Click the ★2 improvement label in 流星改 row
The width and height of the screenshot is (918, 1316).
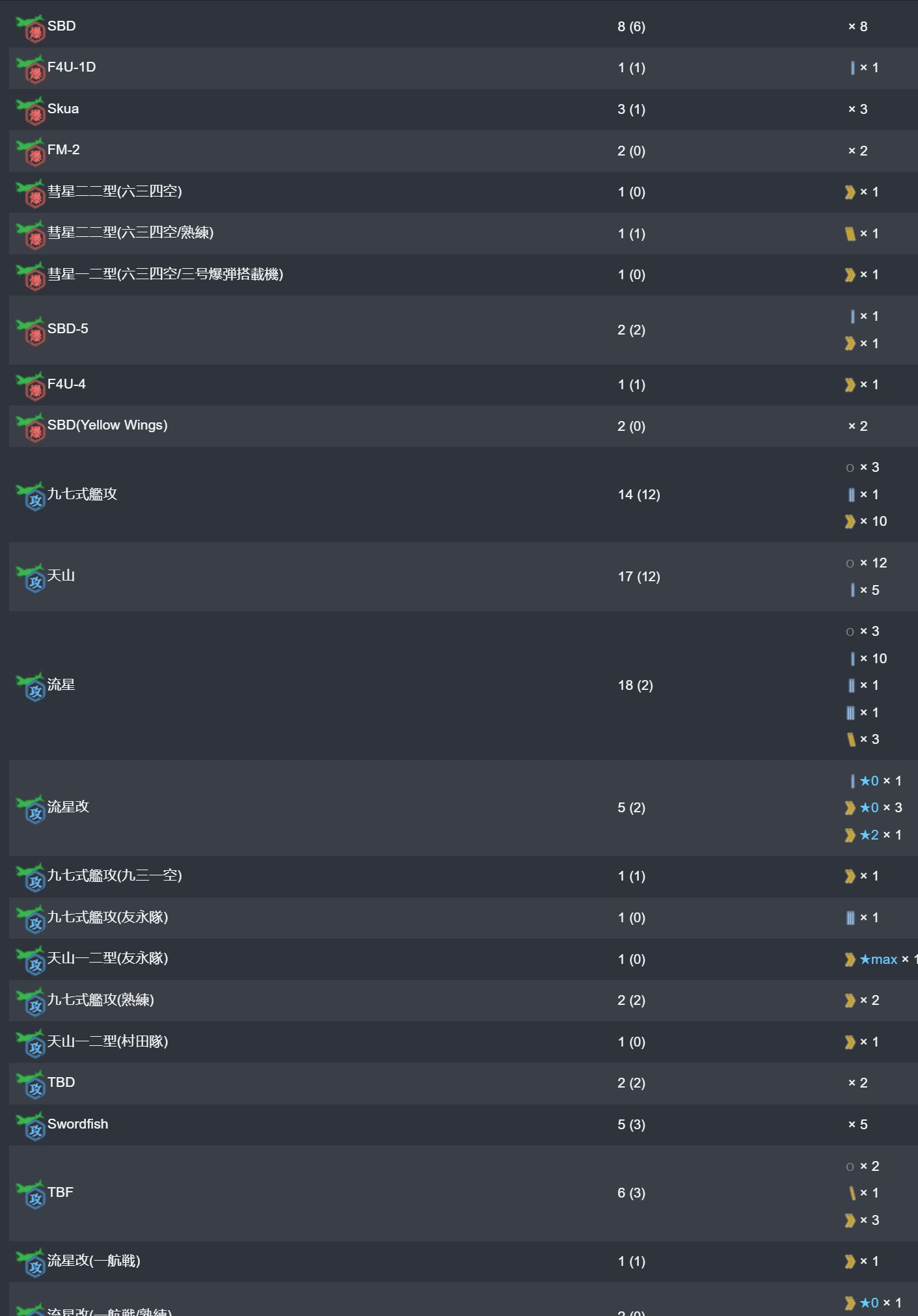tap(869, 835)
